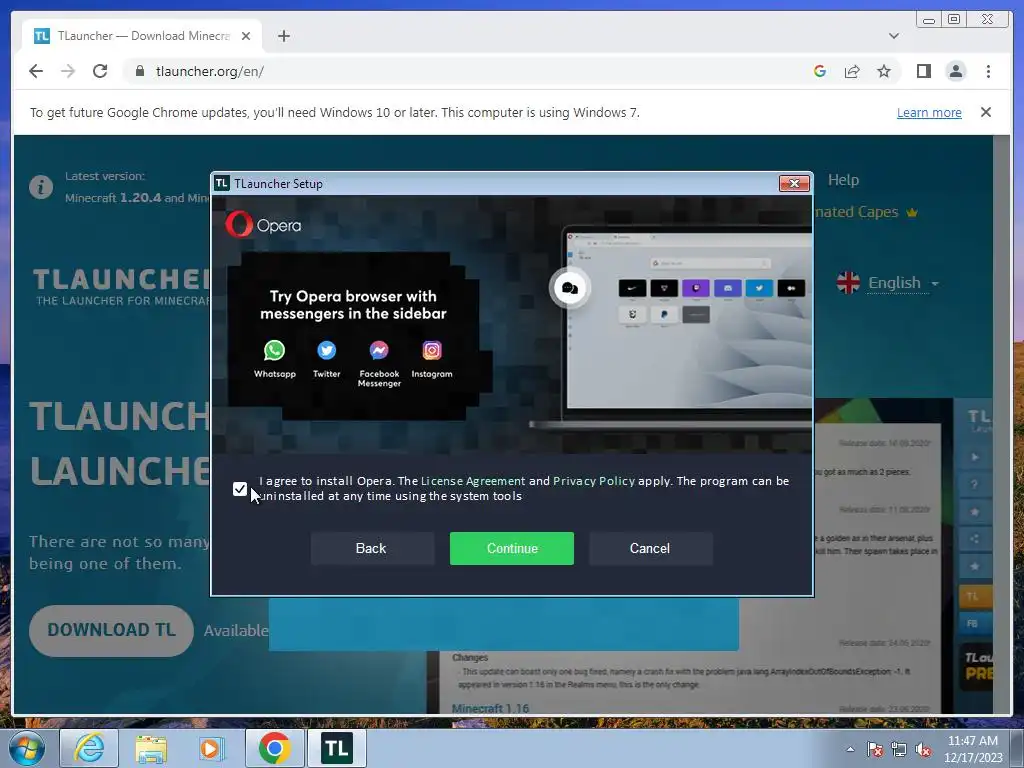Dismiss the Chrome update notification bar

point(985,112)
